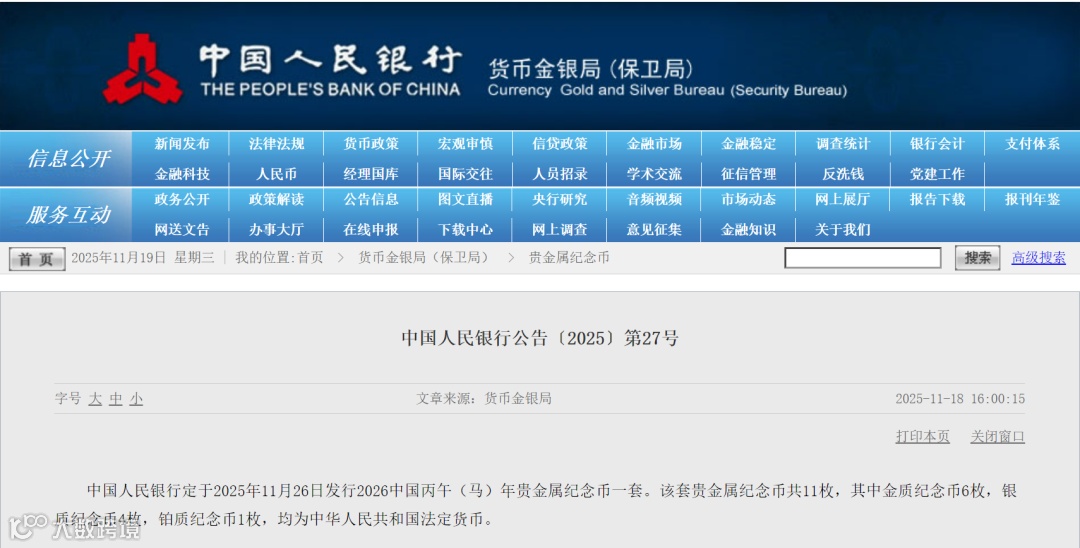The image size is (1080, 548).
Task: Click article source 文章来源：货币金银局
Action: [484, 399]
